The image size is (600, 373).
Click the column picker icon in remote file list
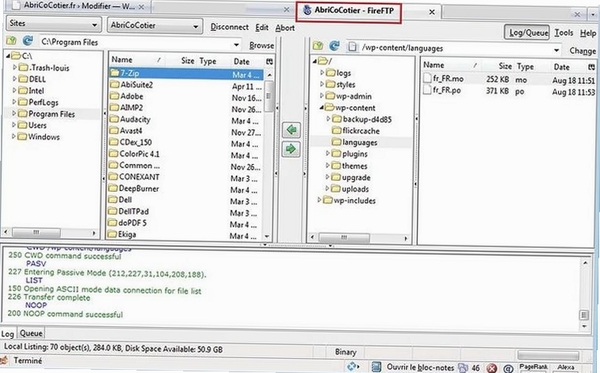tap(591, 67)
